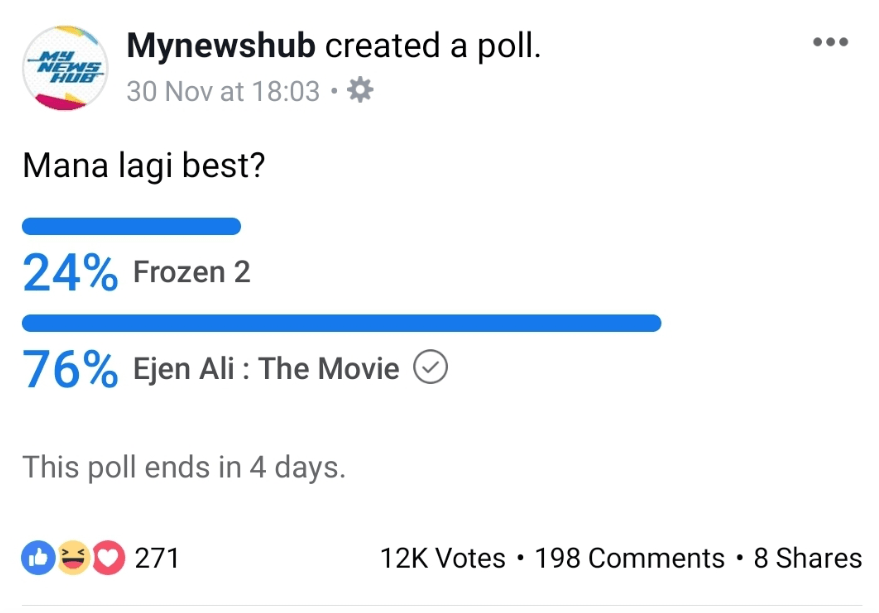Open the 30 Nov at 18:03 timestamp
Image resolution: width=879 pixels, height=613 pixels.
tap(223, 92)
